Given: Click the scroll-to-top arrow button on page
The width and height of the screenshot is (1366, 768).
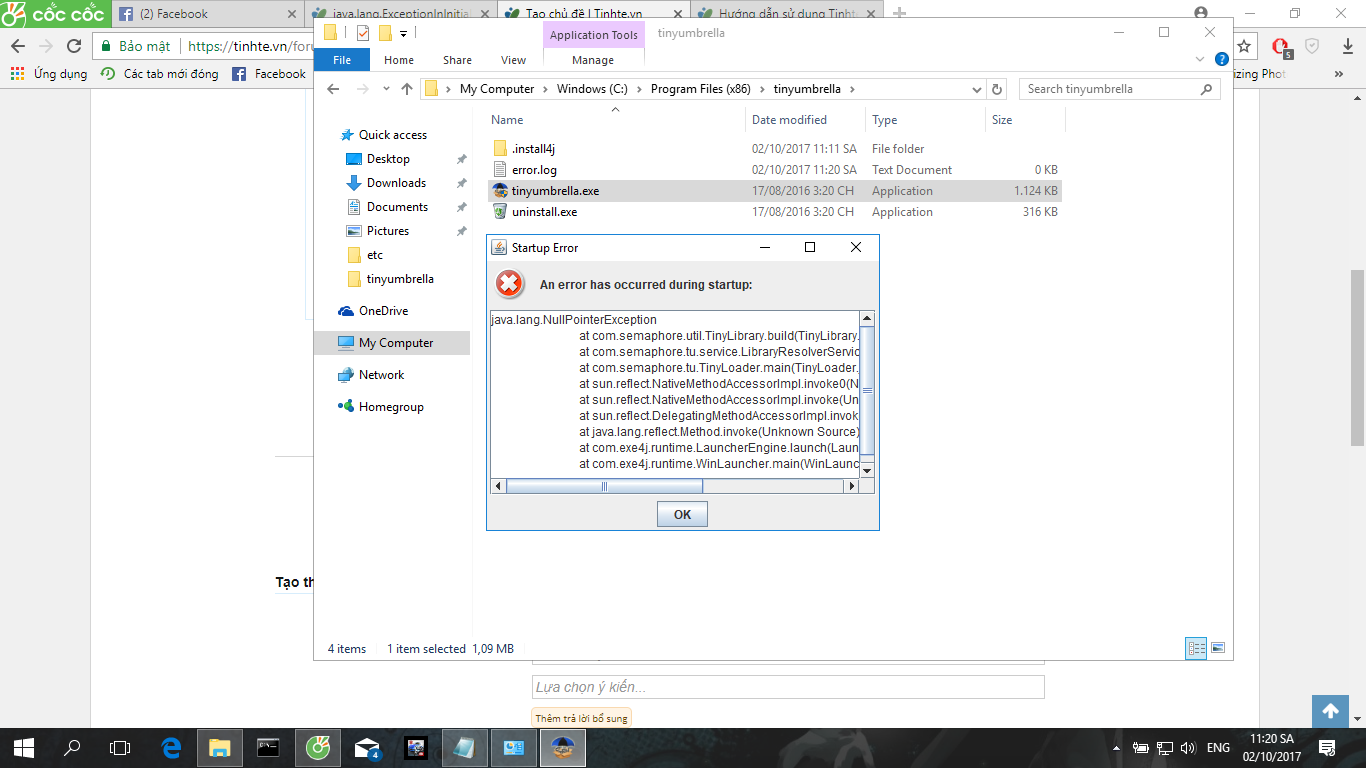Looking at the screenshot, I should 1330,711.
